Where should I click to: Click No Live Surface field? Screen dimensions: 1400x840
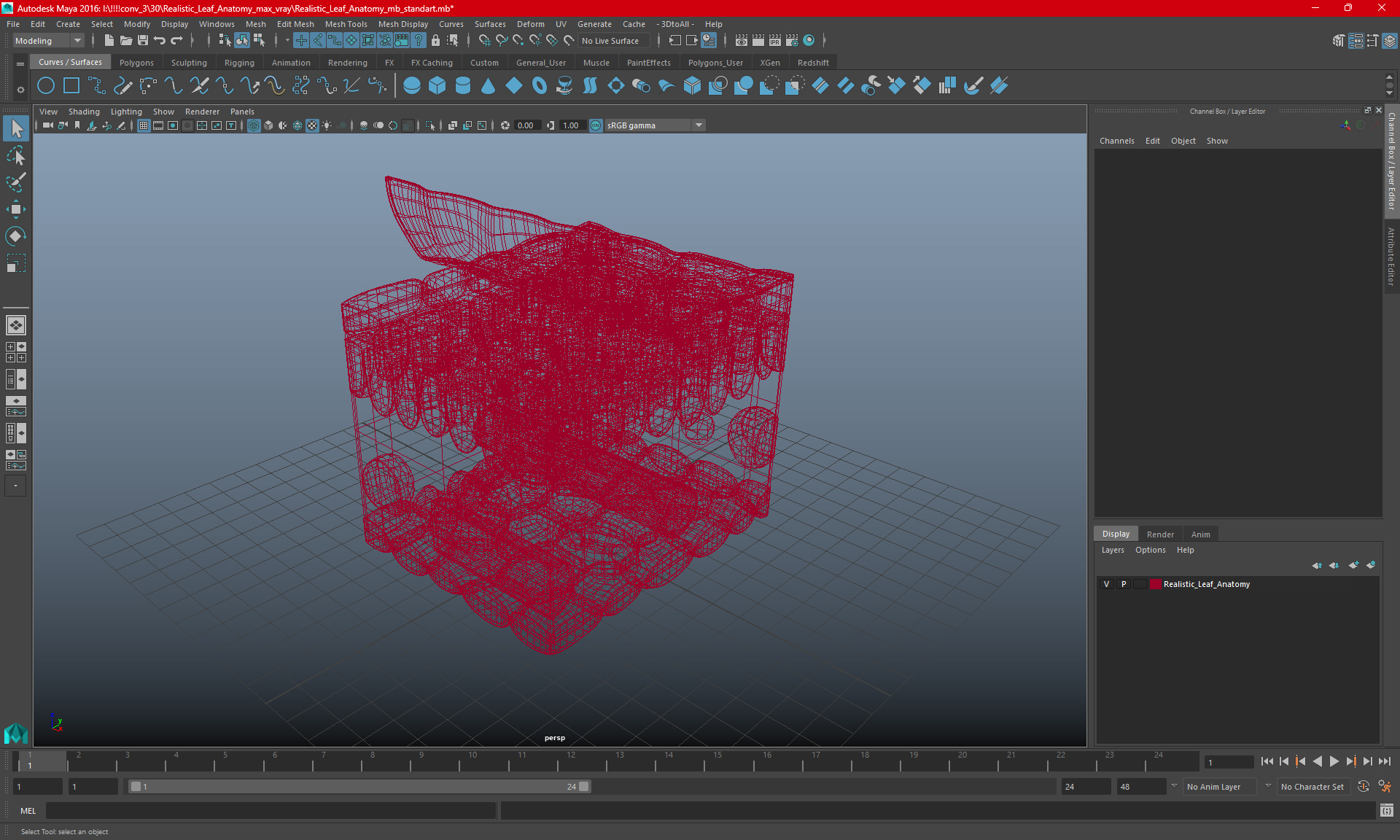(x=612, y=41)
